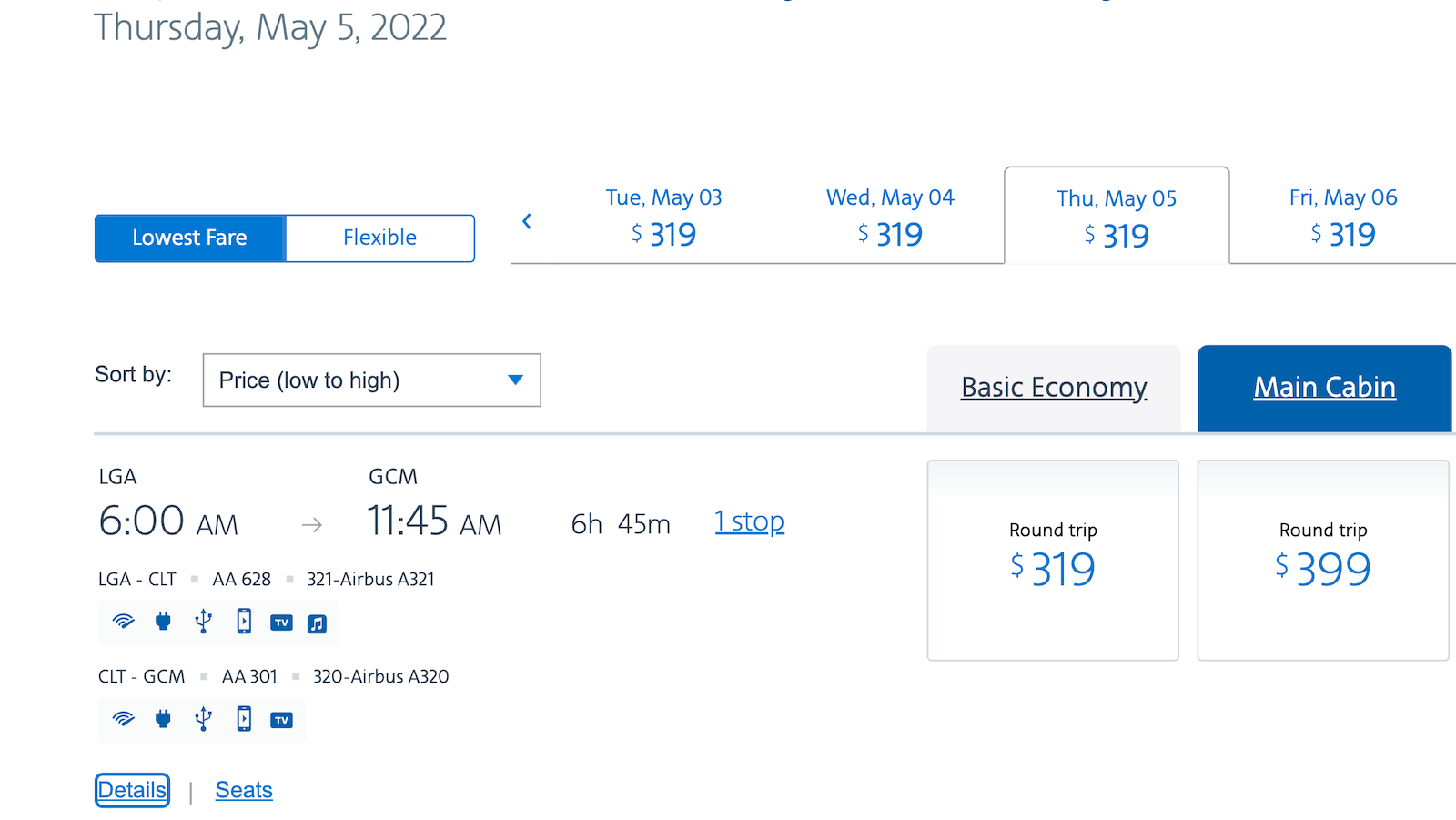
Task: Click the Wi-Fi icon for LGA-CLT flight
Action: [123, 623]
